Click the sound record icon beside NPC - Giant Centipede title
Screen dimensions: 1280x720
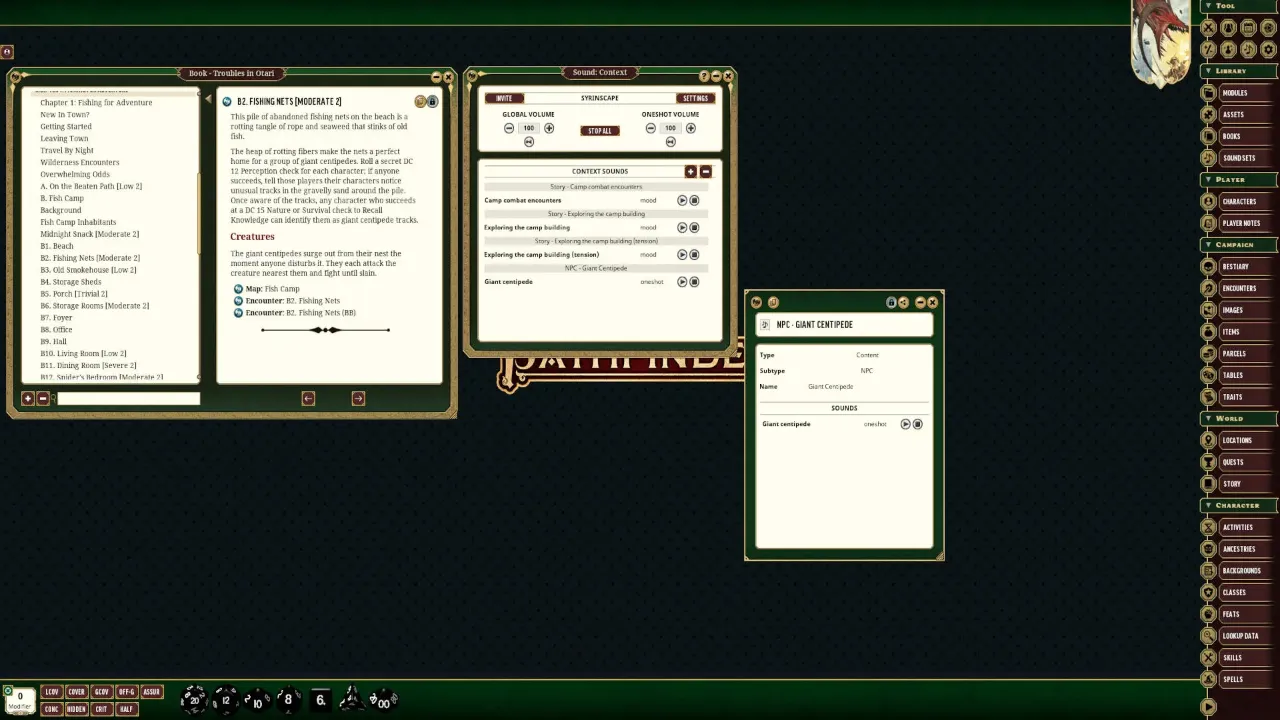click(x=766, y=325)
